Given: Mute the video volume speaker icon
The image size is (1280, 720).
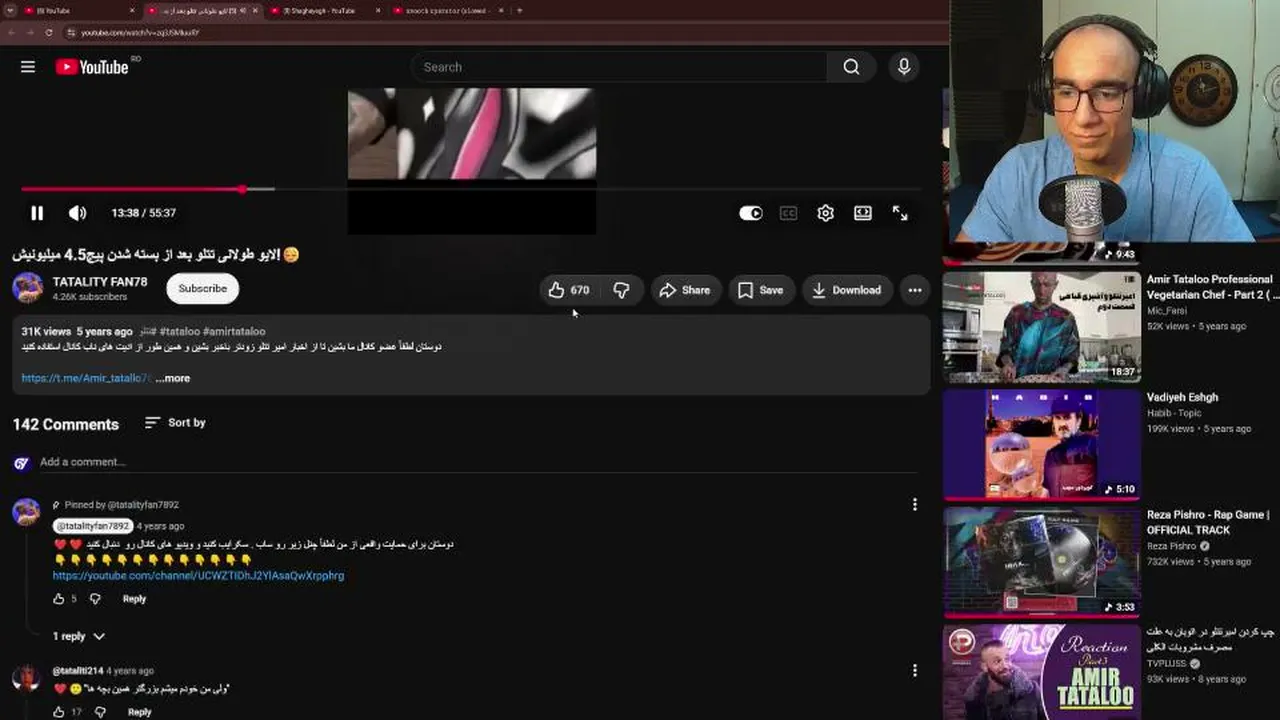Looking at the screenshot, I should coord(77,213).
